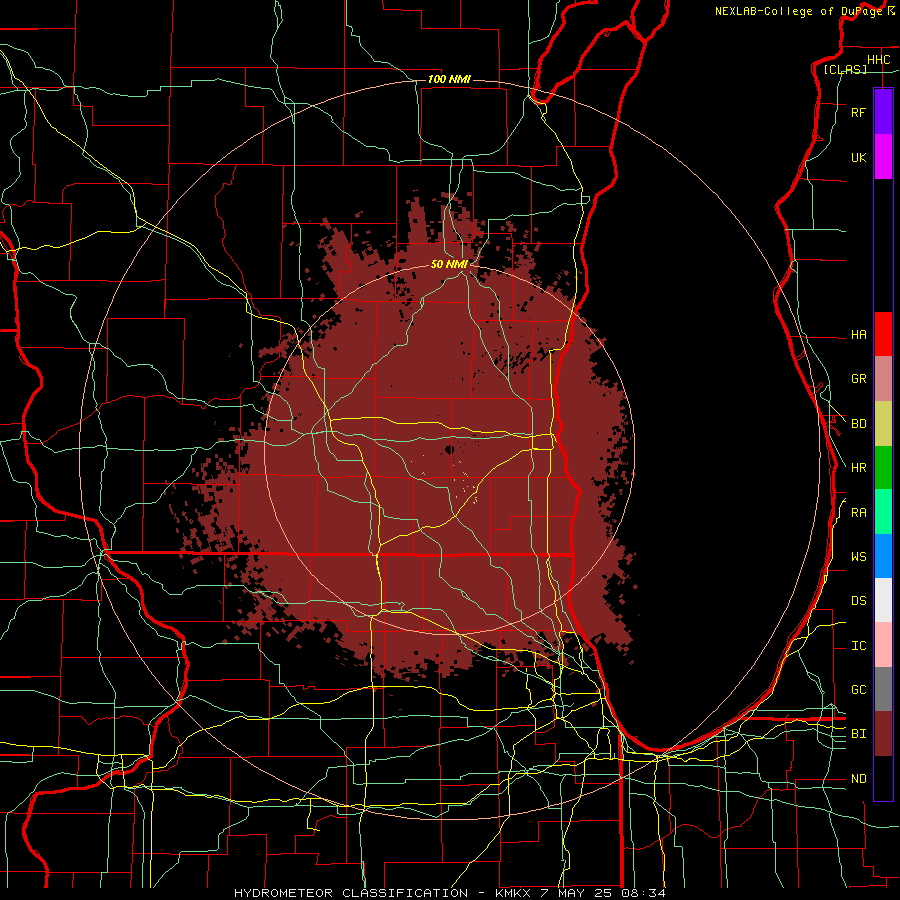This screenshot has width=900, height=900.
Task: Click the GC legend label
Action: [858, 690]
